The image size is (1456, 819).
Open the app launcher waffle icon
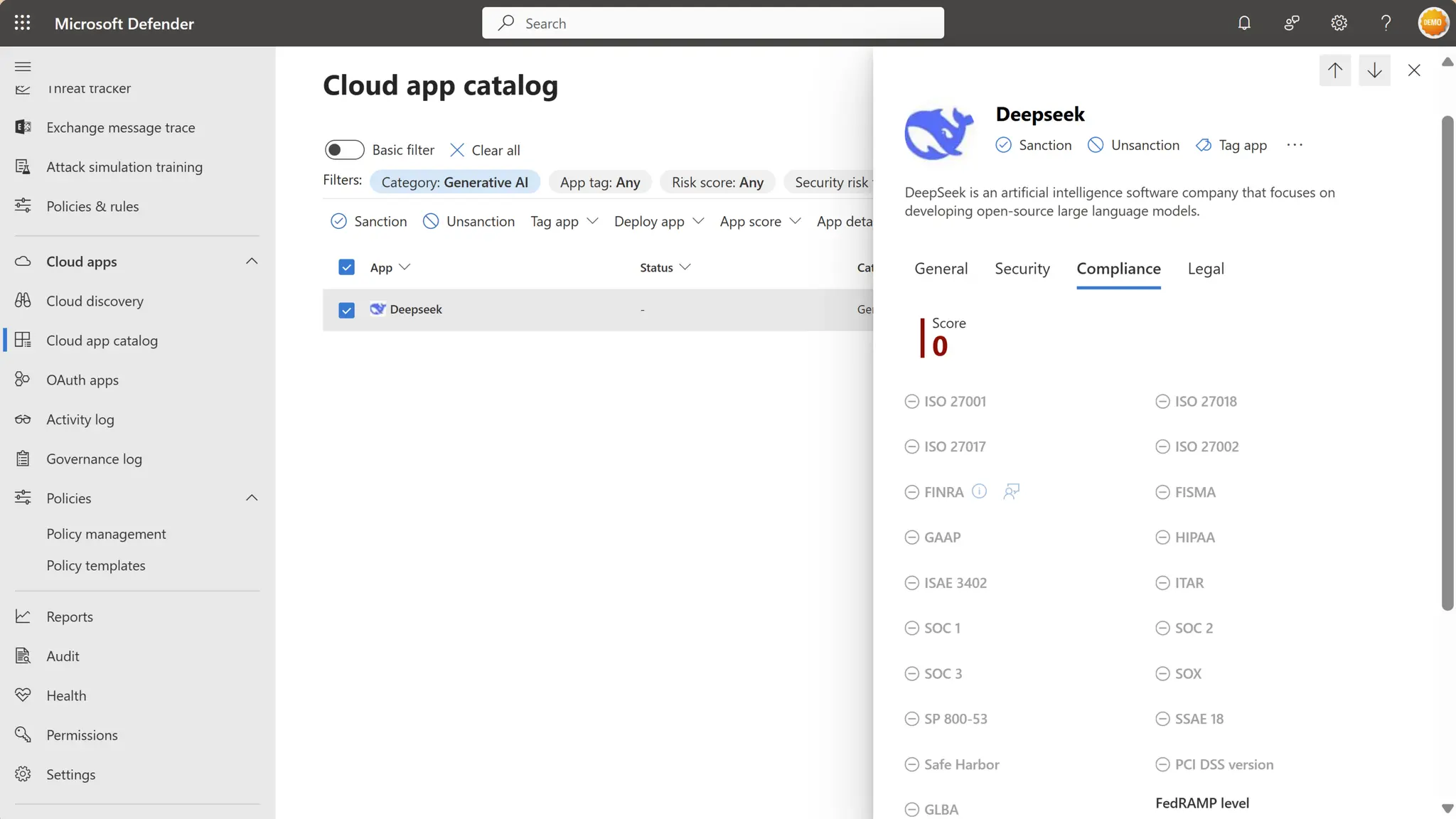[23, 23]
